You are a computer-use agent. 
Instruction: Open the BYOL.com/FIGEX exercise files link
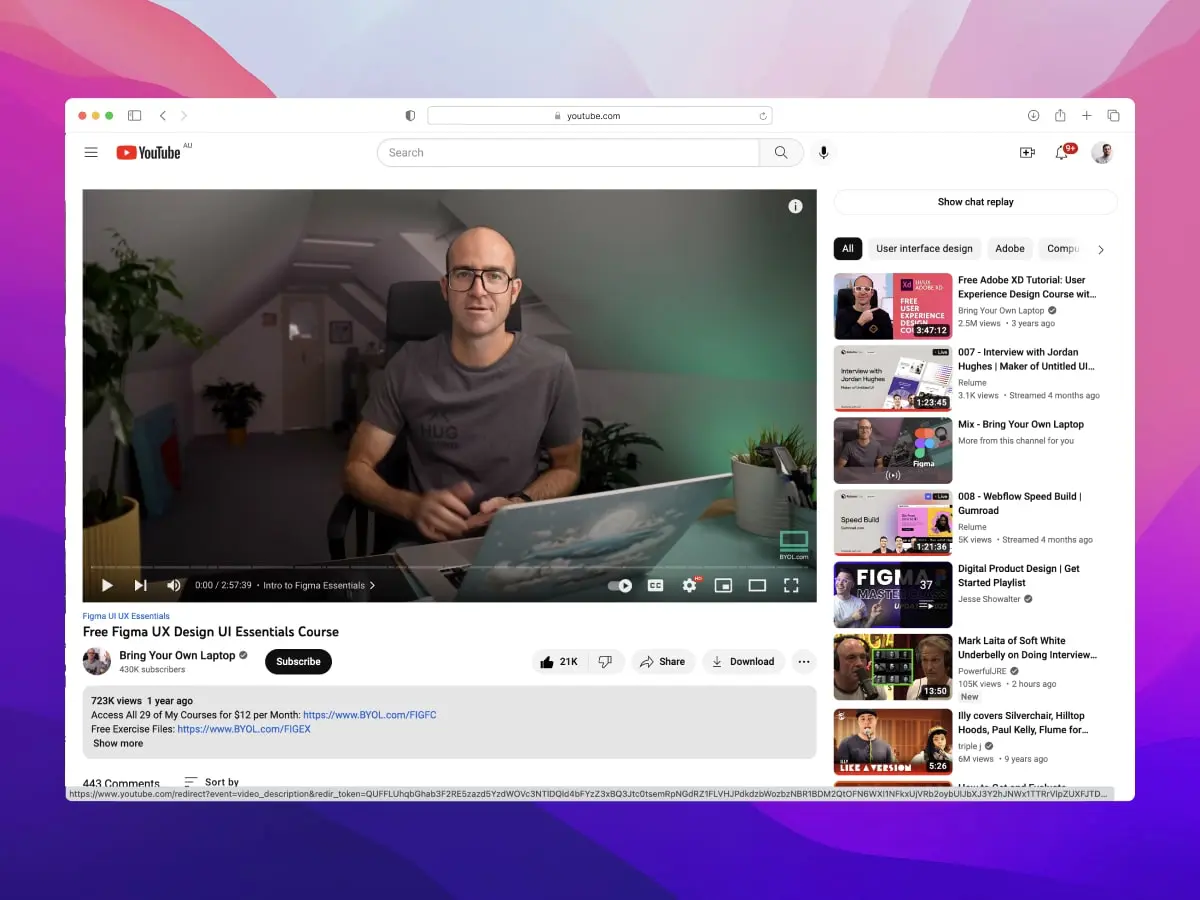click(244, 729)
